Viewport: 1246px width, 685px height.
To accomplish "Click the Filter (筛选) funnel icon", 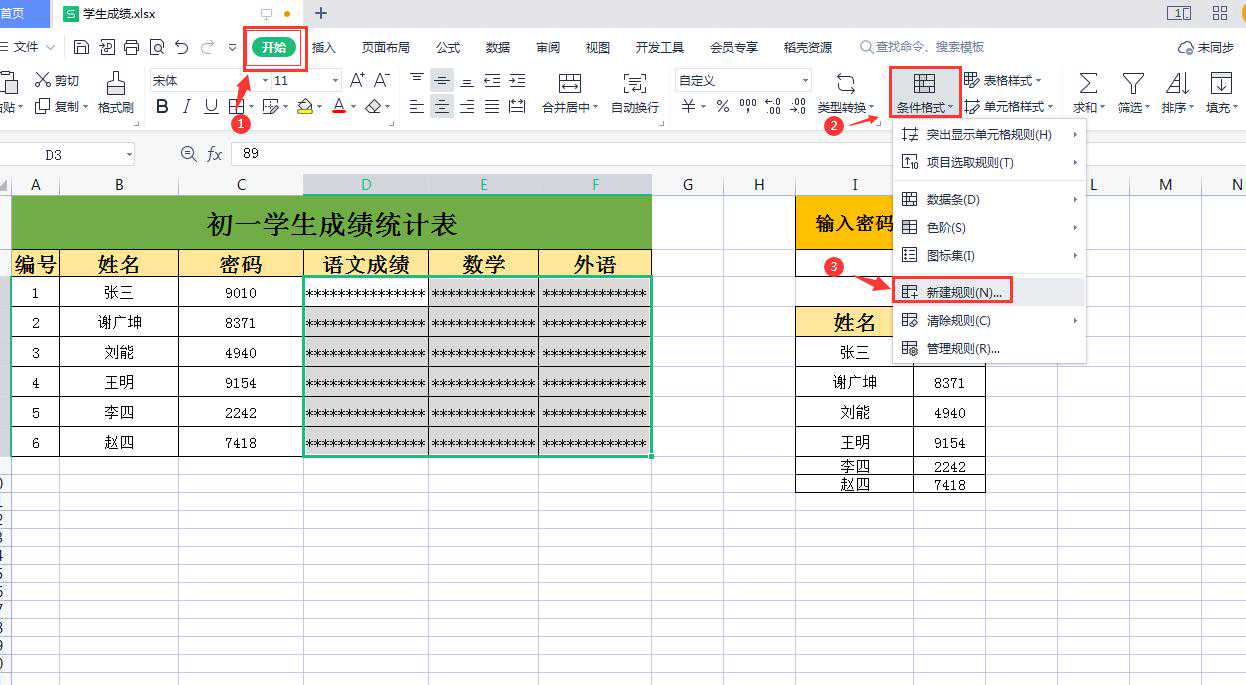I will click(x=1132, y=84).
